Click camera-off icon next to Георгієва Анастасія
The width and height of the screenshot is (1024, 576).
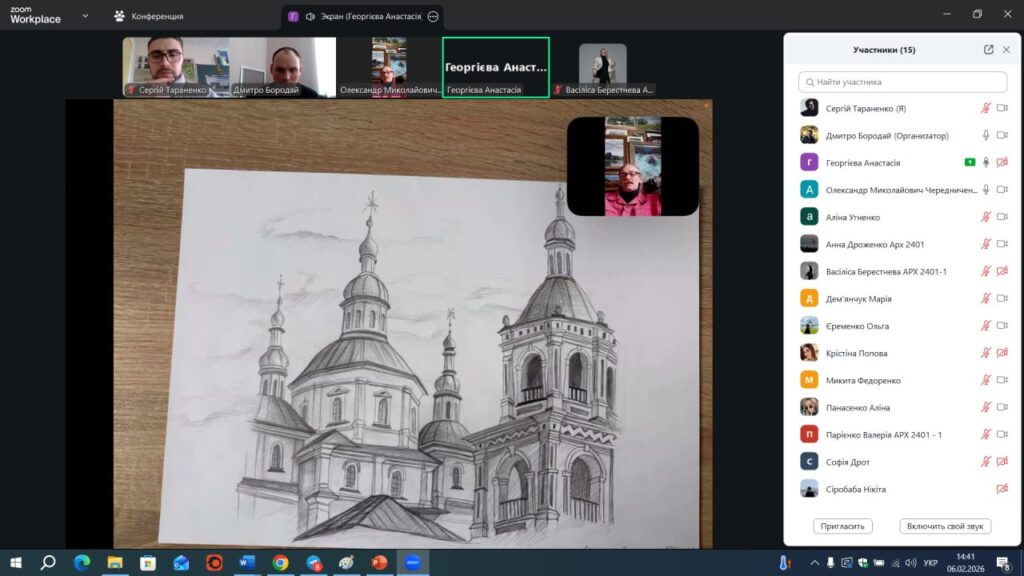point(1002,162)
